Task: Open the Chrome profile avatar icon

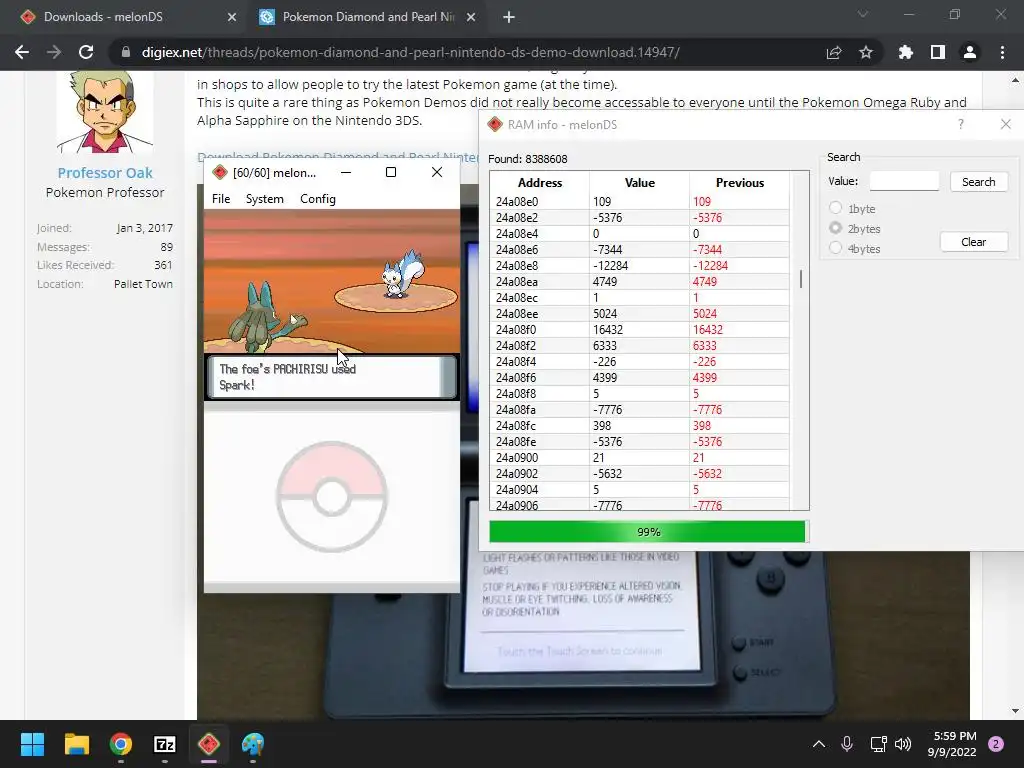Action: 970,52
